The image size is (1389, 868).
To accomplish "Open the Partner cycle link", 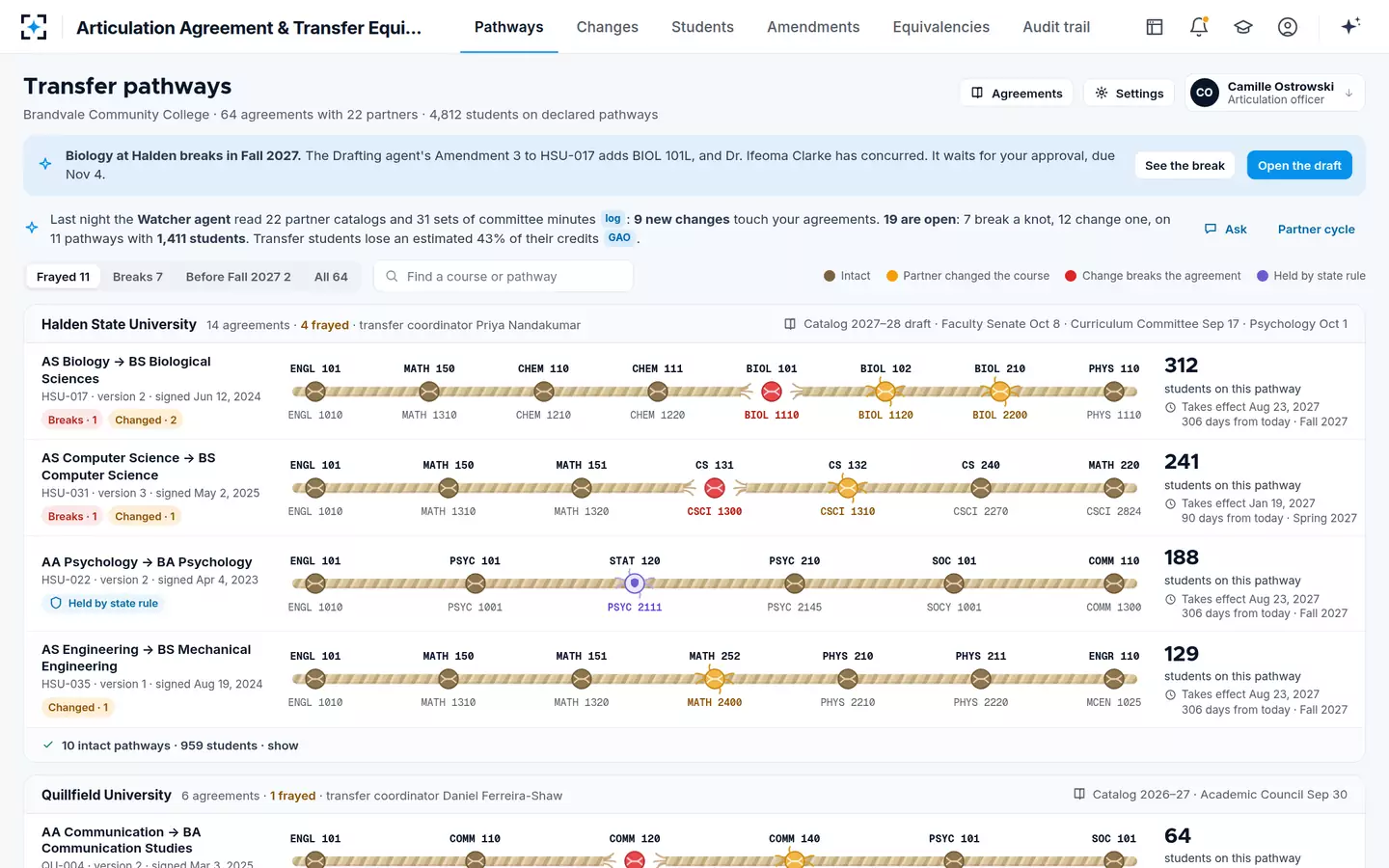I will coord(1316,230).
